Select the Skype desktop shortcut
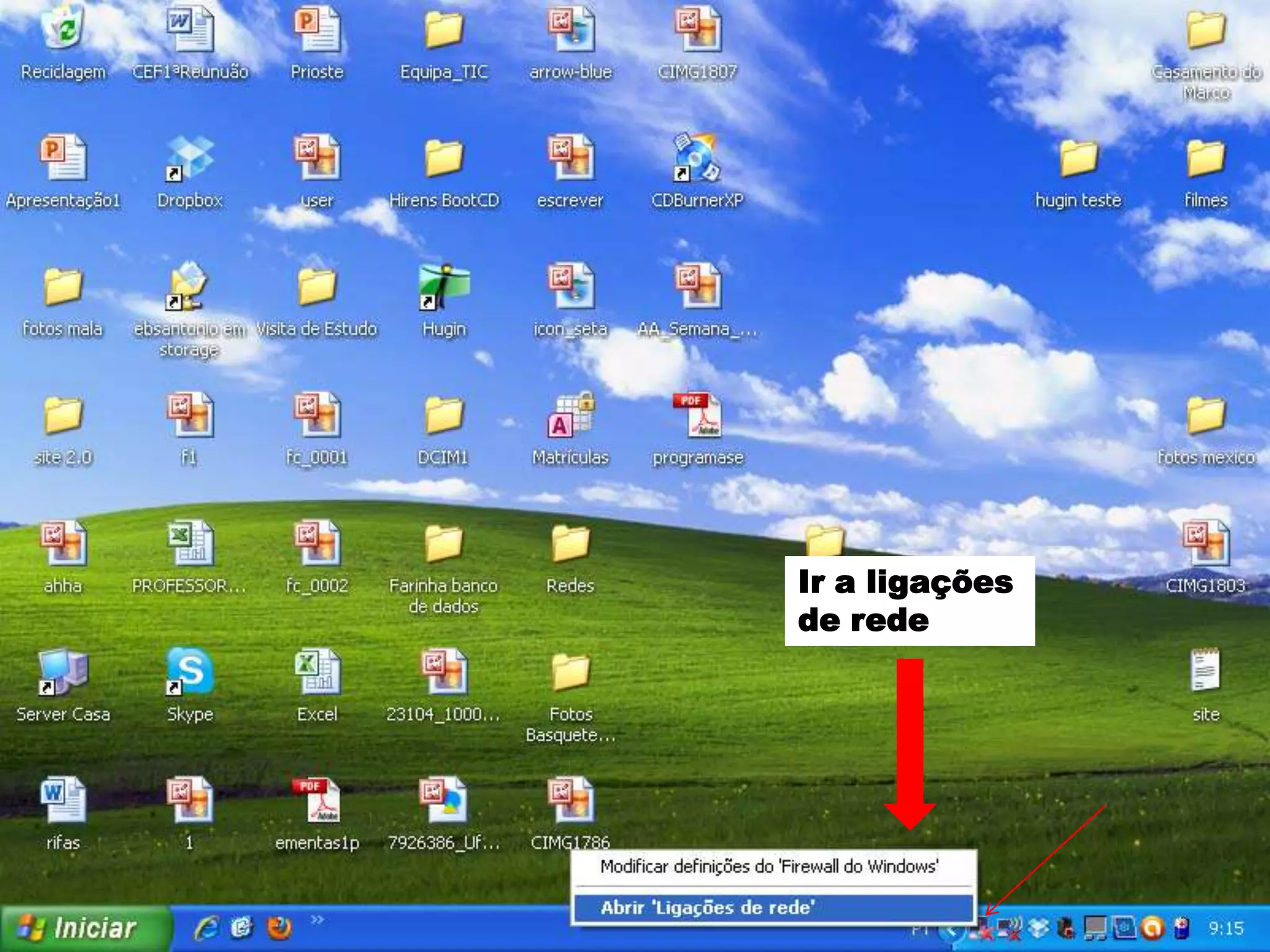This screenshot has width=1270, height=952. coord(190,672)
